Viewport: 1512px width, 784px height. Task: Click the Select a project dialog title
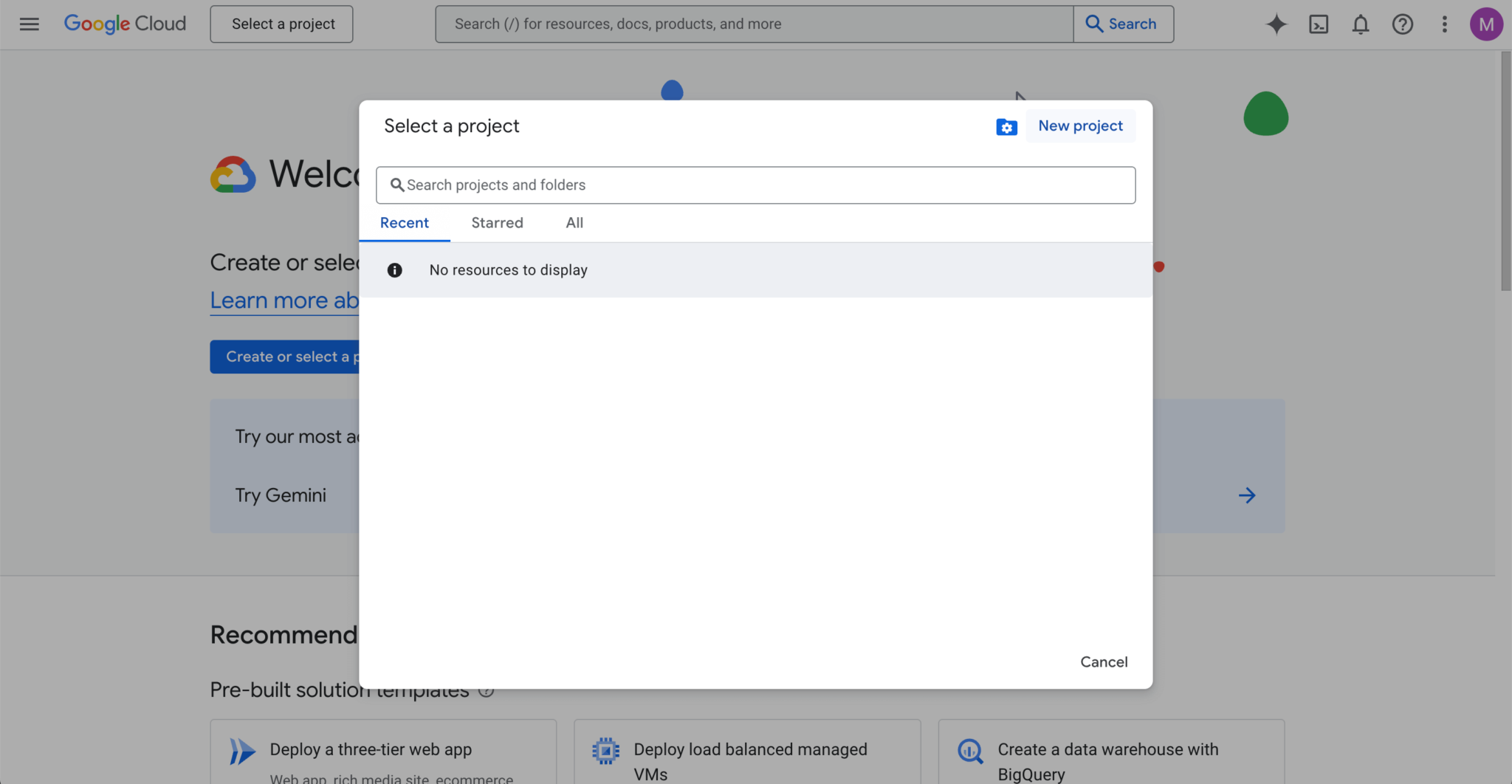(452, 126)
